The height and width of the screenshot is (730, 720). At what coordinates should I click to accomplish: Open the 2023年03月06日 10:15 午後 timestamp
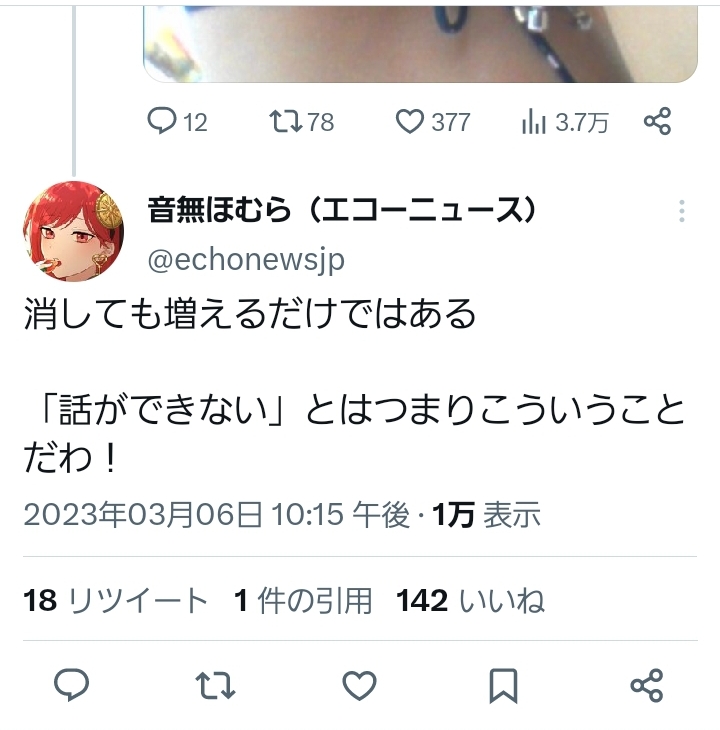click(x=217, y=515)
